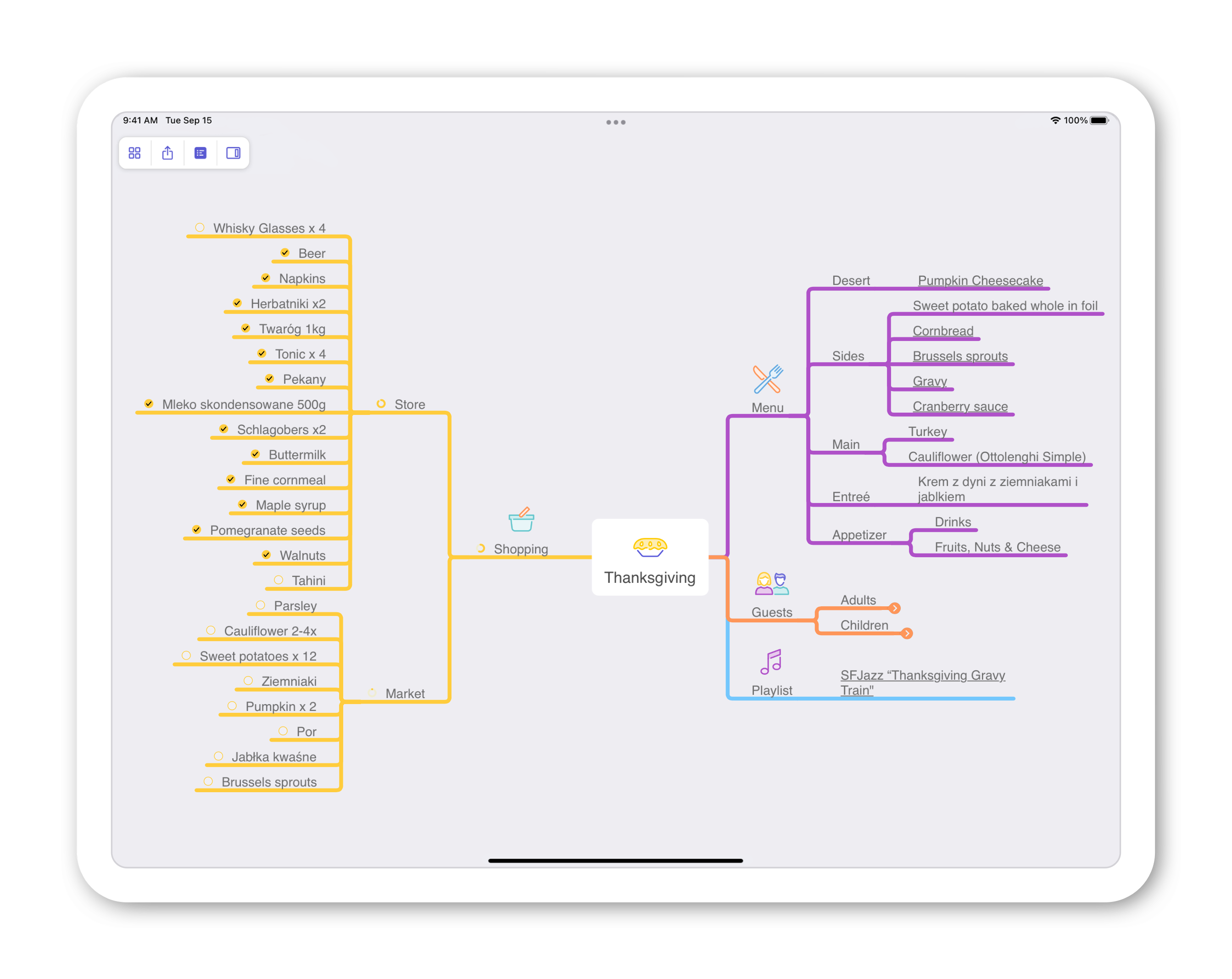This screenshot has width=1232, height=979.
Task: Select the central Thanksgiving node
Action: click(x=650, y=557)
